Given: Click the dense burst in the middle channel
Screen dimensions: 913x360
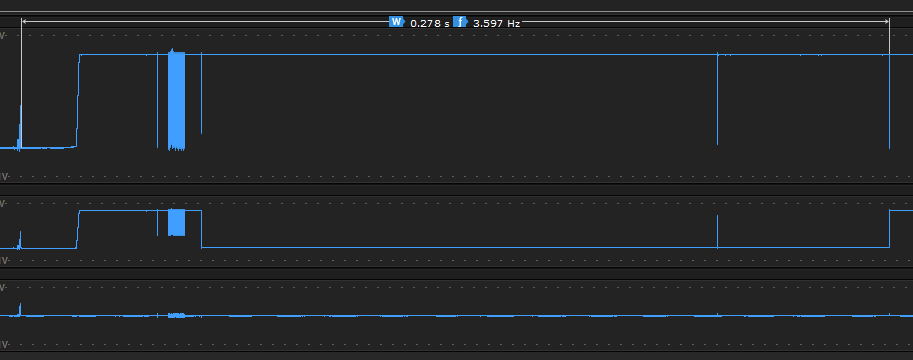Looking at the screenshot, I should point(176,222).
